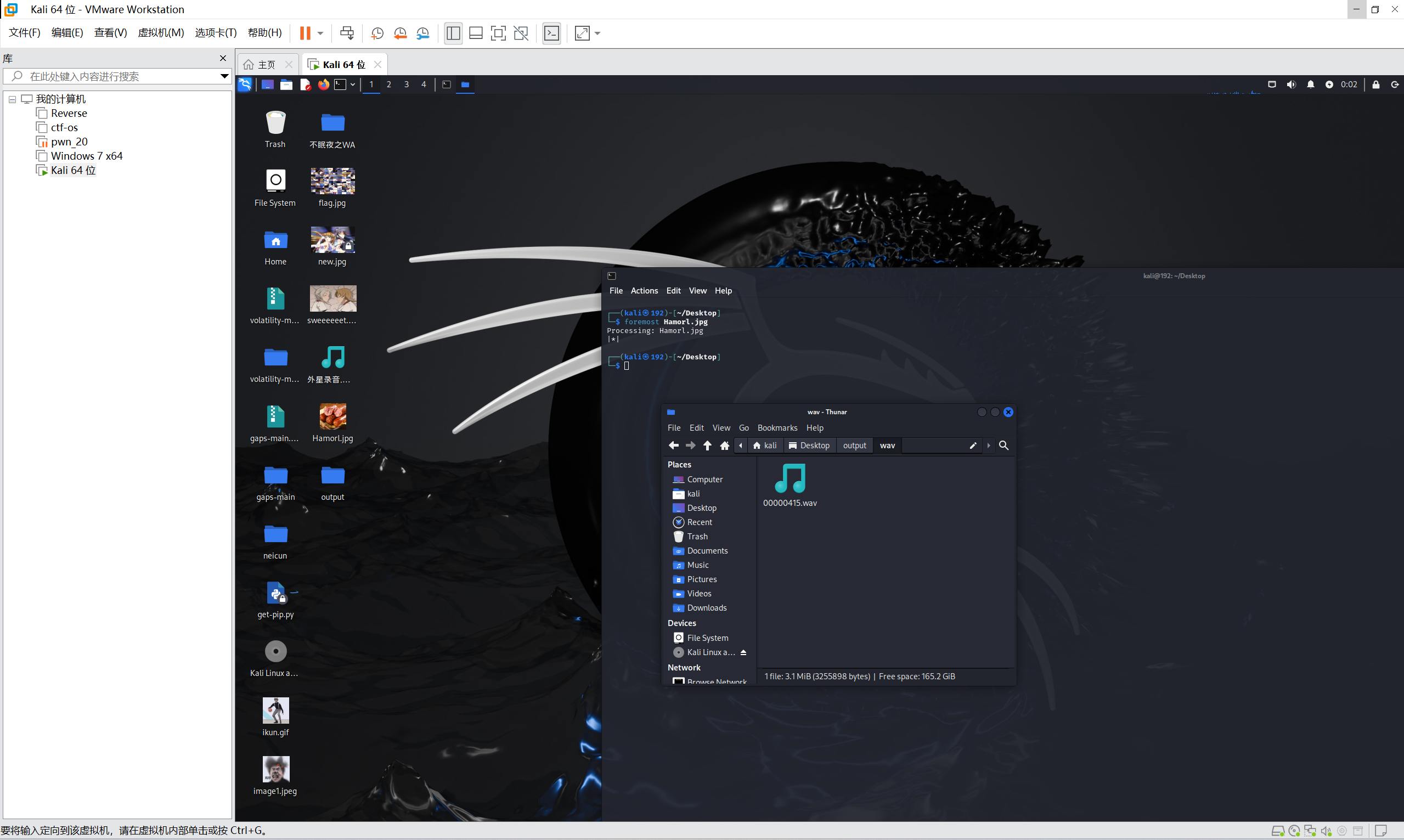Select the output folder on the desktop
The height and width of the screenshot is (840, 1404).
click(332, 482)
